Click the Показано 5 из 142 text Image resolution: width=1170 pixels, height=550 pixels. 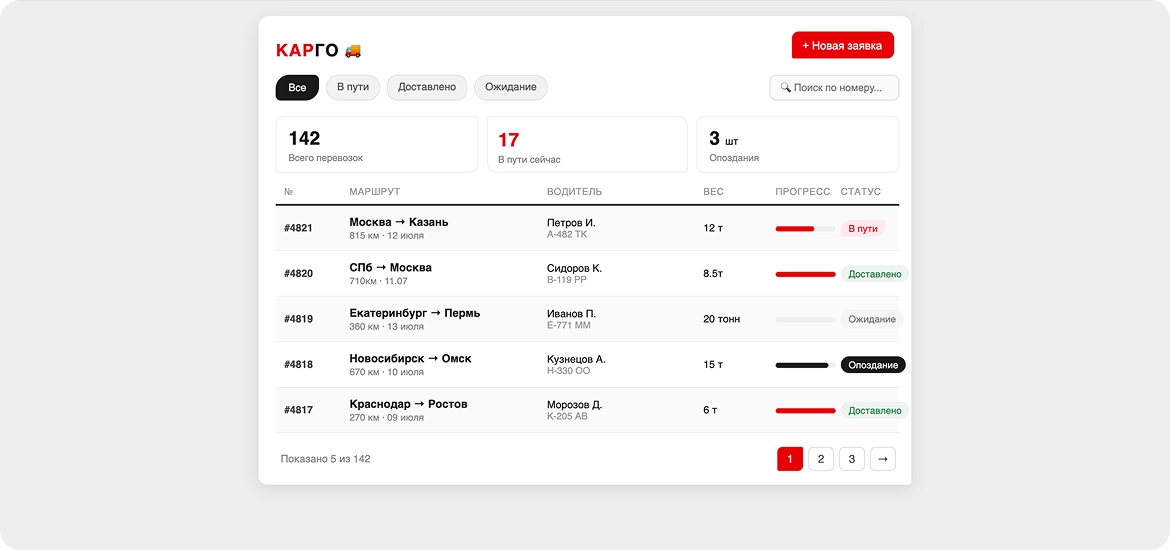pyautogui.click(x=325, y=459)
